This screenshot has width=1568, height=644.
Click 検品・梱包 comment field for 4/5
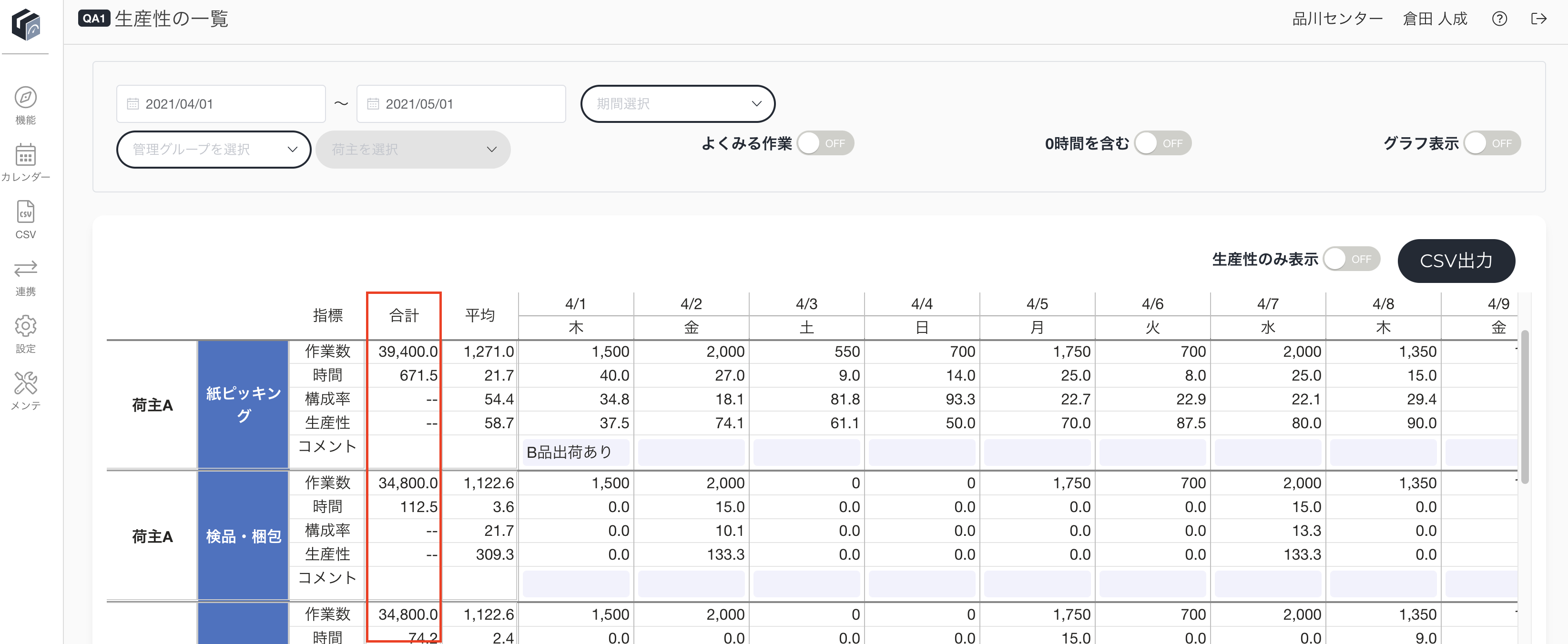click(x=1037, y=584)
